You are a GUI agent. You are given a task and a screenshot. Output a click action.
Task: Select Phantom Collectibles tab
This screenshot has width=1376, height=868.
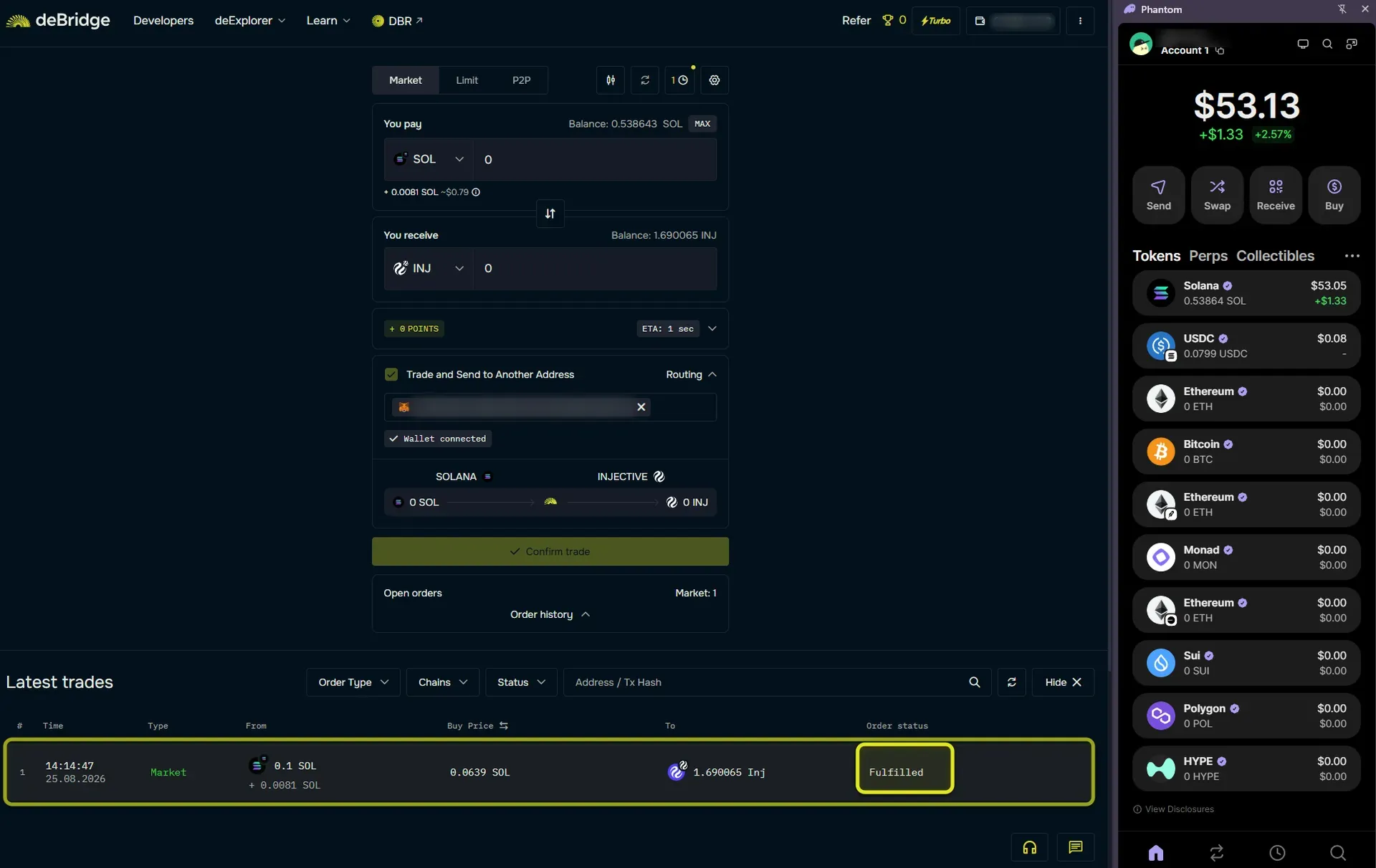click(1275, 256)
